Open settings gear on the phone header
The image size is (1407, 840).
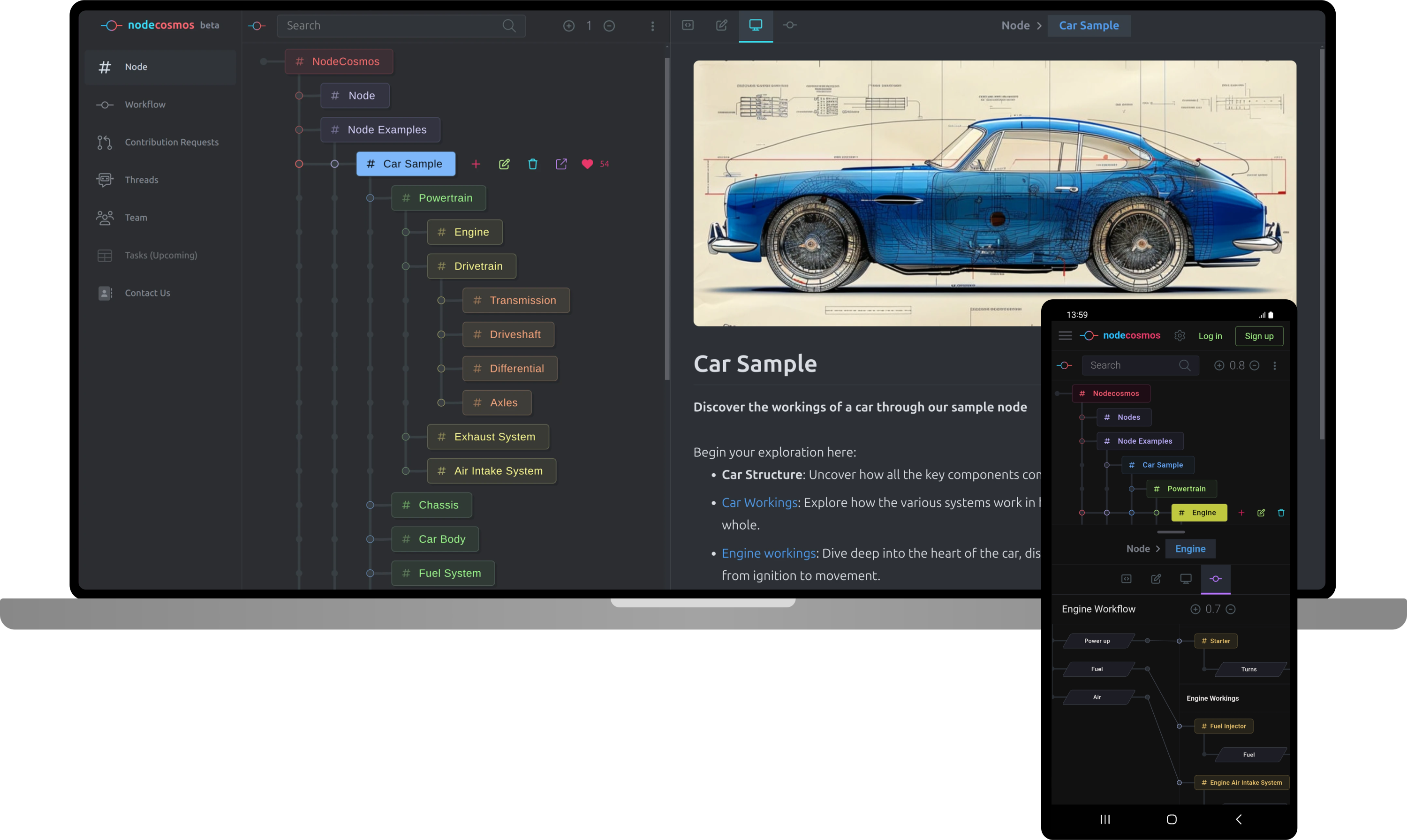pyautogui.click(x=1180, y=336)
